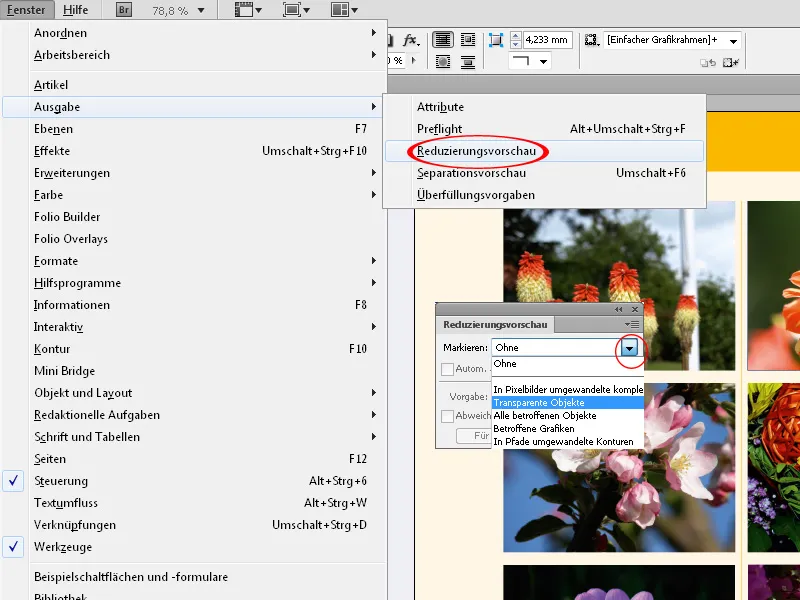Screen dimensions: 800x600
Task: Select the Mini Bridge menu entry
Action: pyautogui.click(x=194, y=370)
